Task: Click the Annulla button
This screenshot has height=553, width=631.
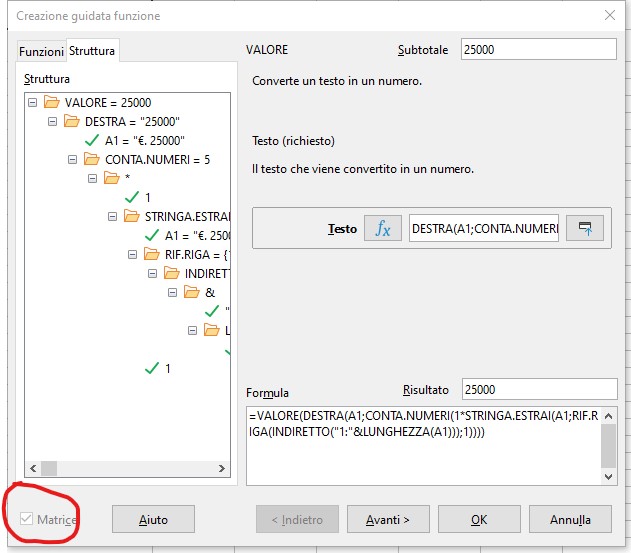Action: tap(571, 520)
